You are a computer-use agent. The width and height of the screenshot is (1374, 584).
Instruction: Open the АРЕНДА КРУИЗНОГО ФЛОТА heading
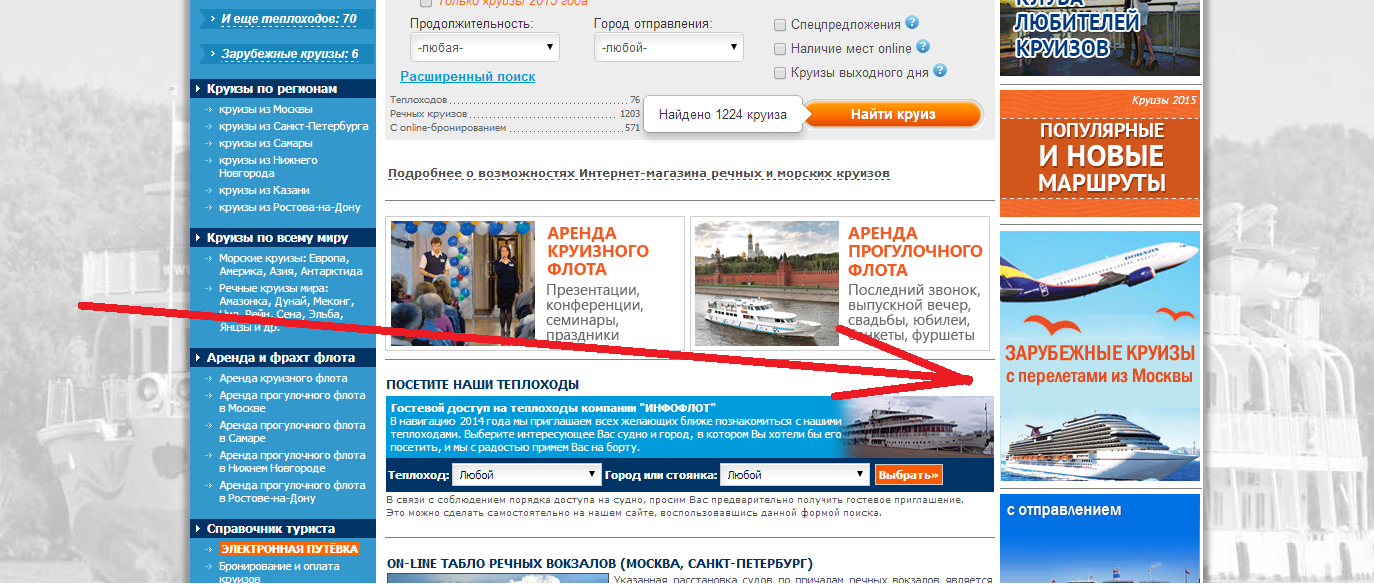pos(597,251)
